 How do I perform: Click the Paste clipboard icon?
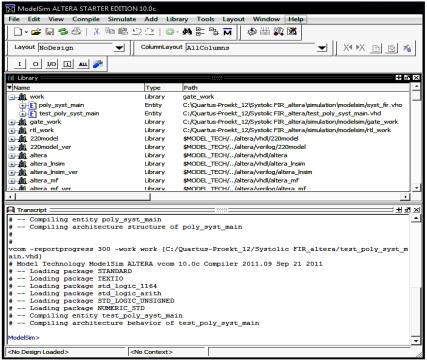tap(123, 32)
